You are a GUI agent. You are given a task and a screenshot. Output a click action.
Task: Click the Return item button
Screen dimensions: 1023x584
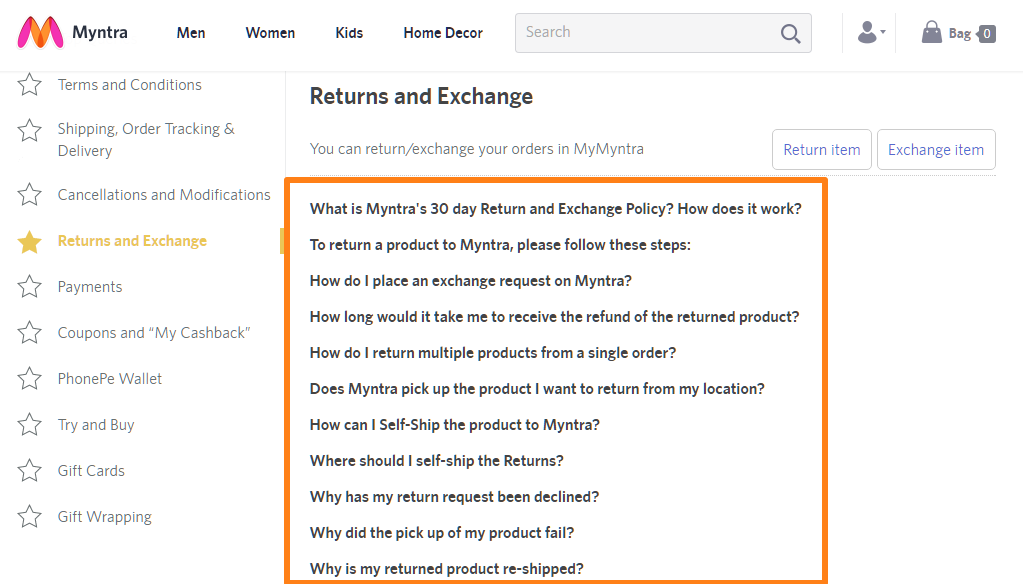[x=821, y=149]
